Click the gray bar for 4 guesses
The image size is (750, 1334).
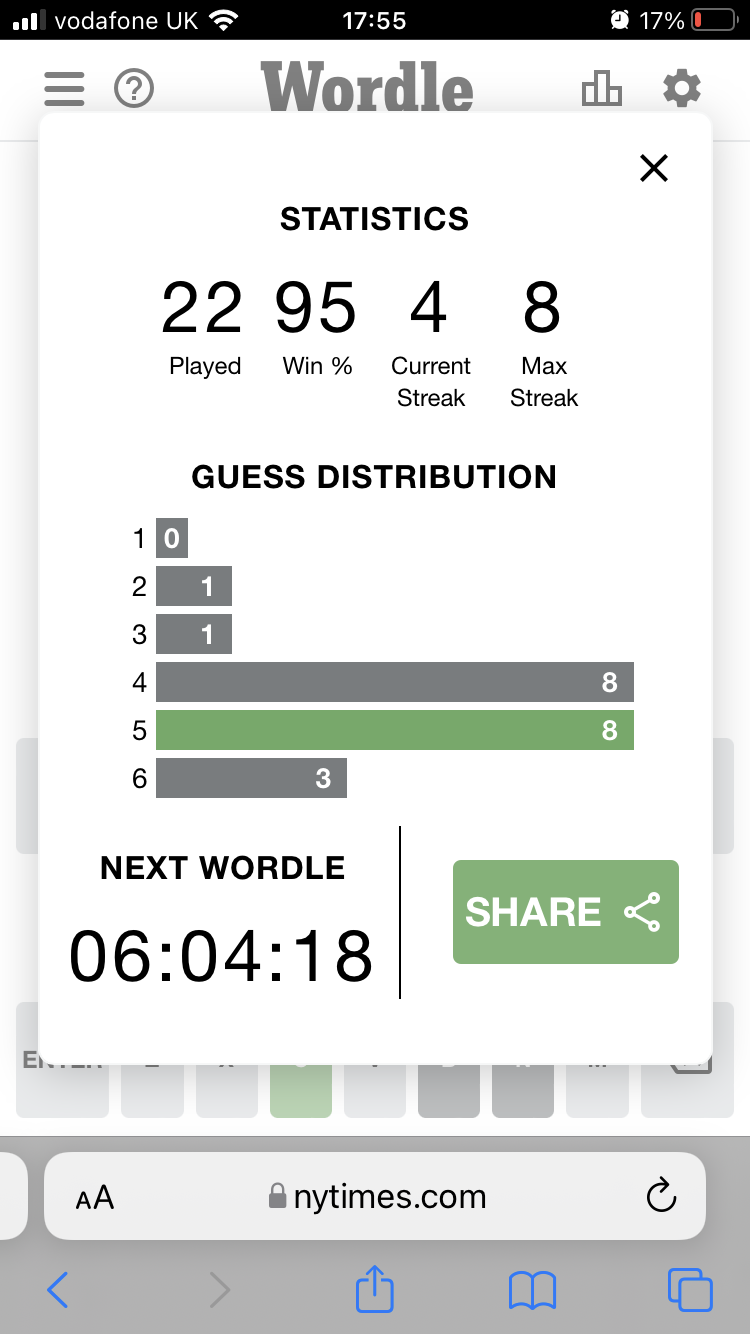click(395, 682)
